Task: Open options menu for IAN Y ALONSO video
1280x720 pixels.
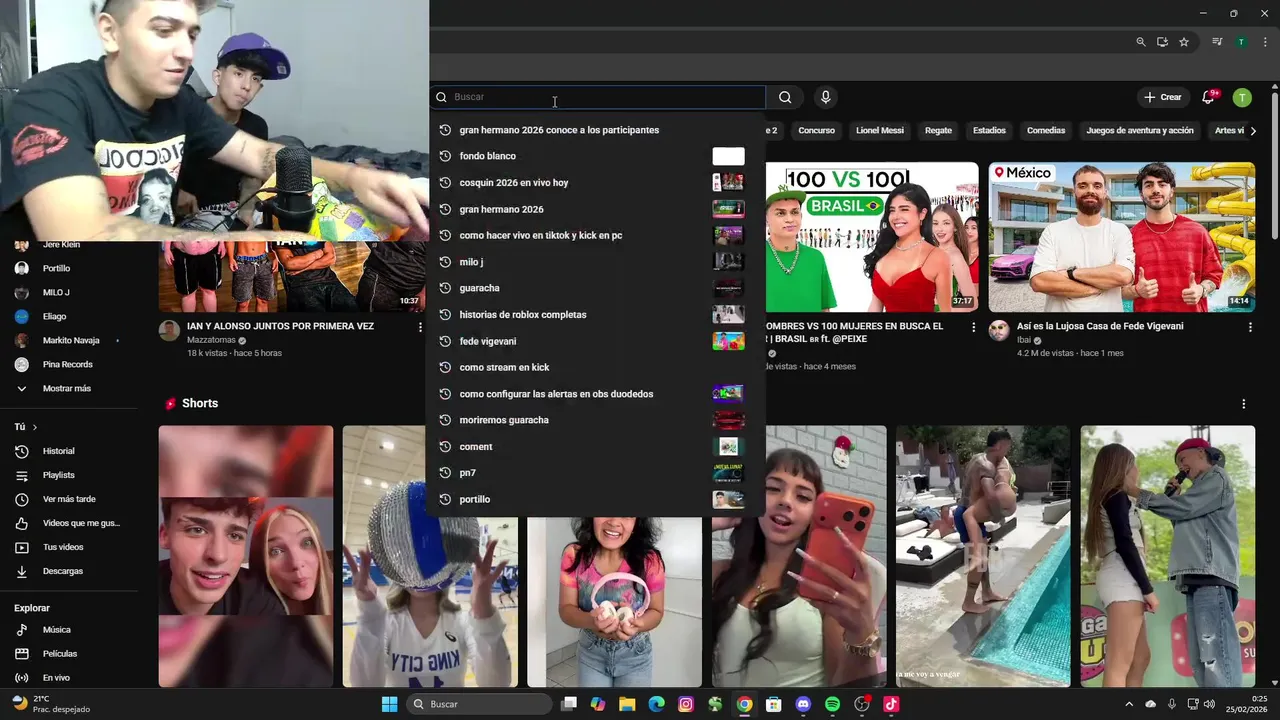Action: 420,327
